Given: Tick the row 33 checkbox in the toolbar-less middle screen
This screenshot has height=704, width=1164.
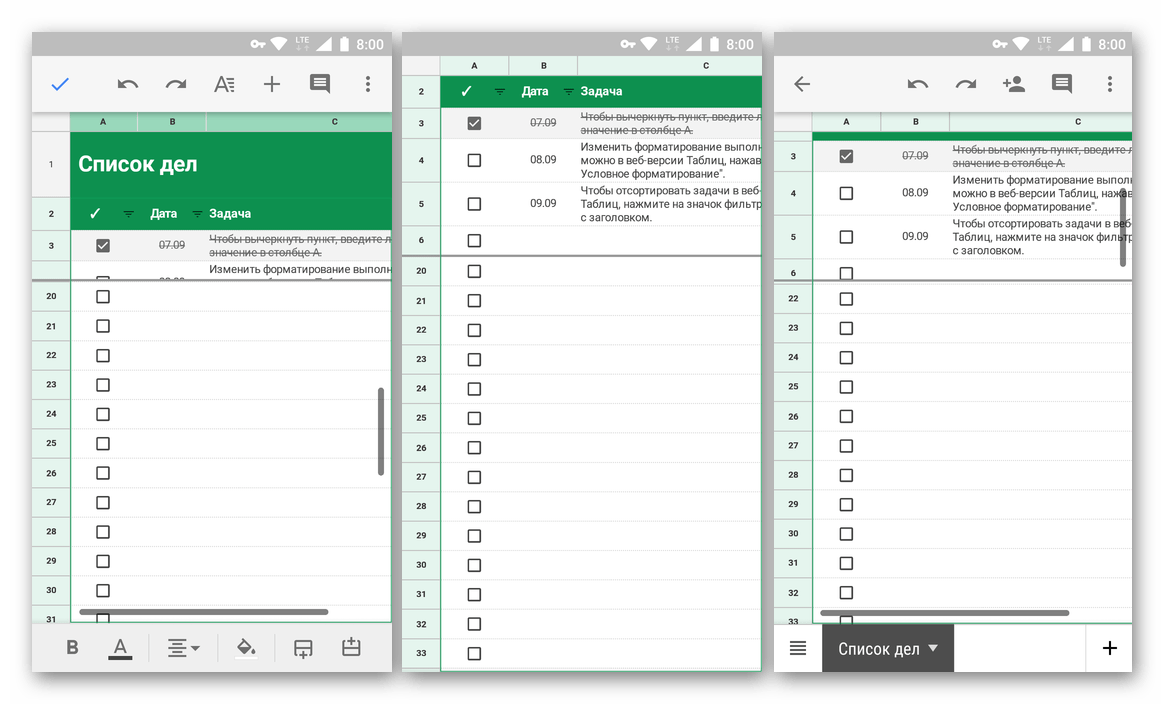Looking at the screenshot, I should (x=474, y=653).
